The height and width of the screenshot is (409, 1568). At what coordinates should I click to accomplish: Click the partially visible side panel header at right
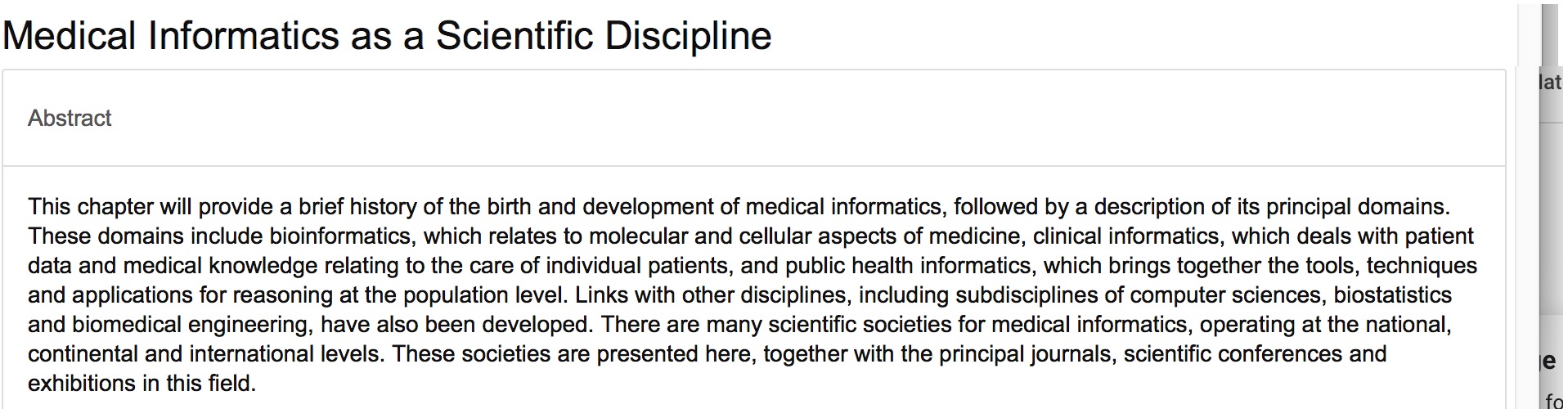click(1550, 82)
